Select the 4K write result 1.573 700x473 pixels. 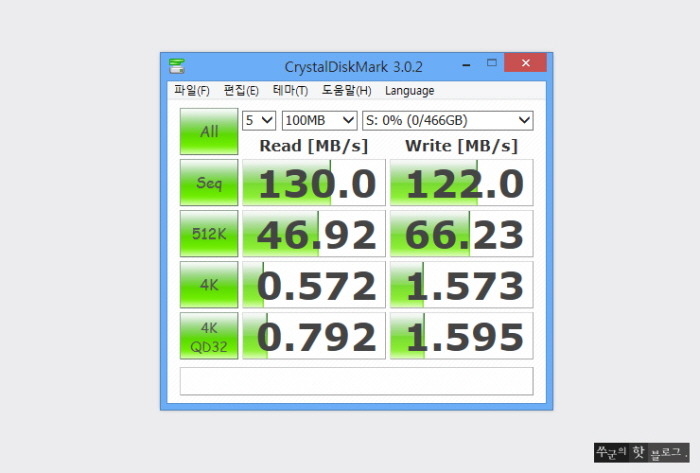[x=462, y=284]
